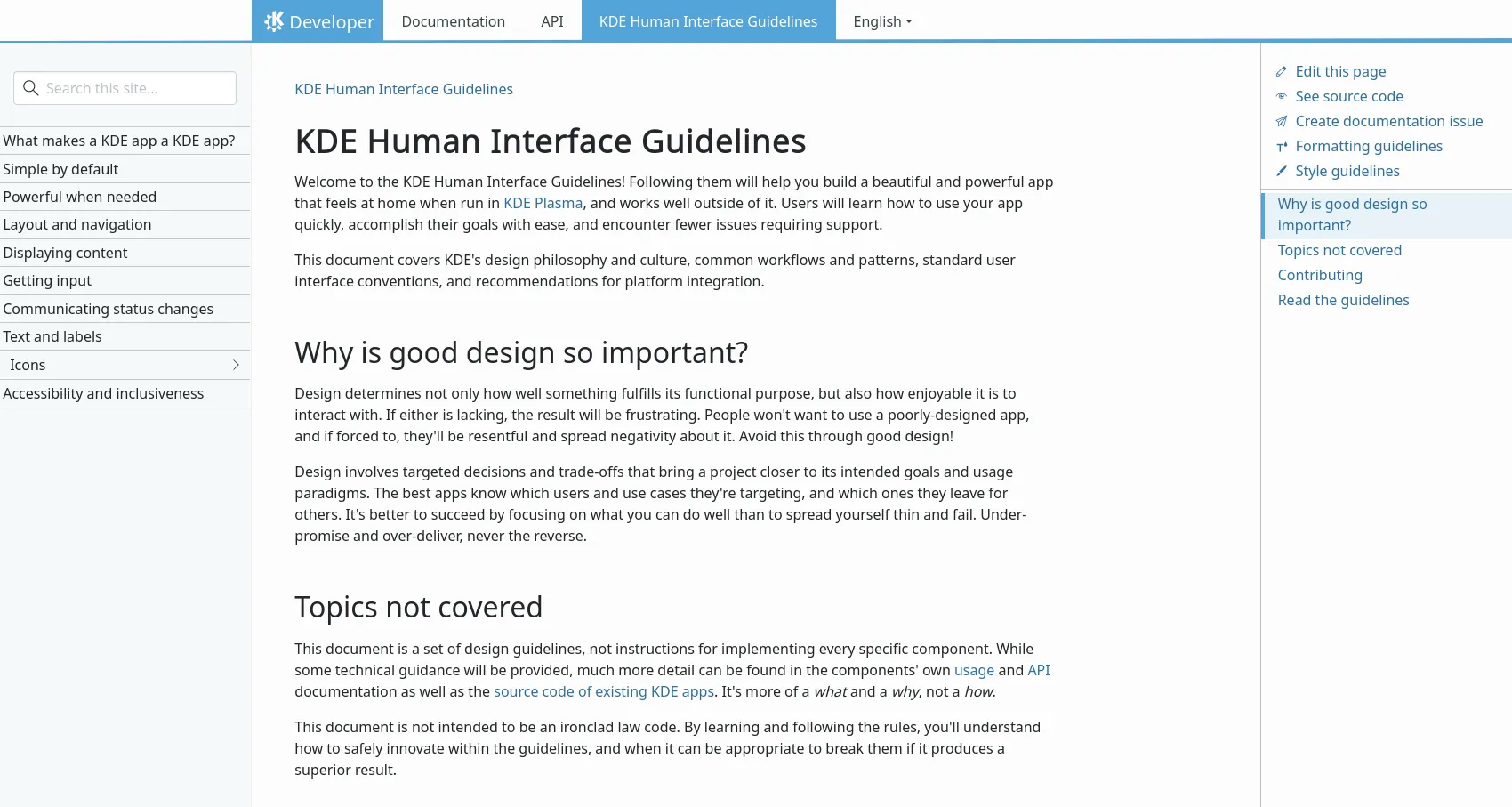The width and height of the screenshot is (1512, 807).
Task: Click See source code link
Action: tap(1349, 96)
